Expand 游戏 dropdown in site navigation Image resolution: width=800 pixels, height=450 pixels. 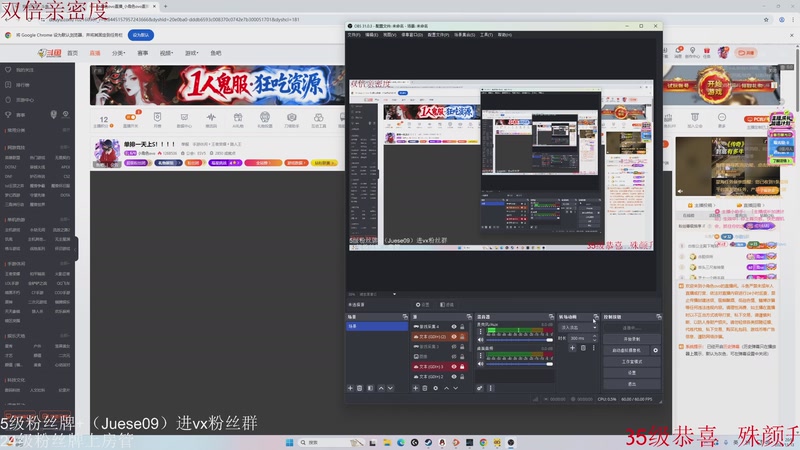[191, 53]
